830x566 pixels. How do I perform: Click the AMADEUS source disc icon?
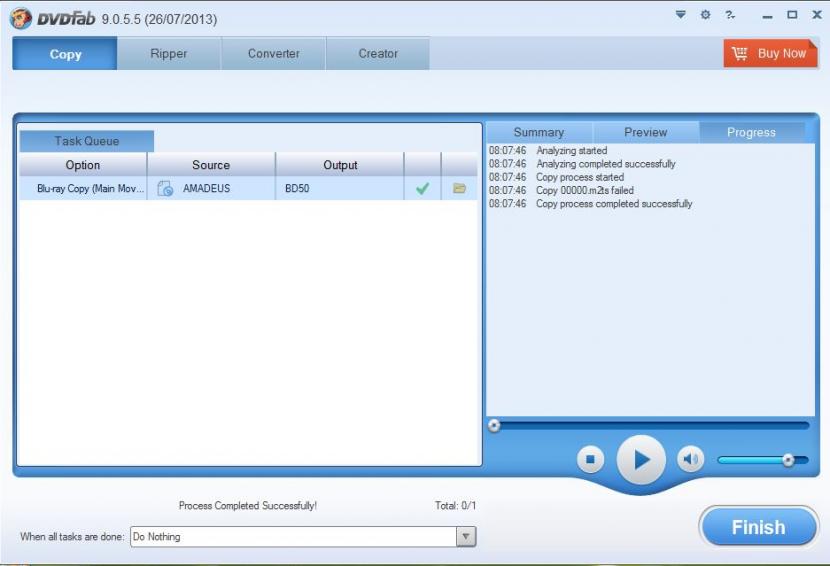coord(165,188)
